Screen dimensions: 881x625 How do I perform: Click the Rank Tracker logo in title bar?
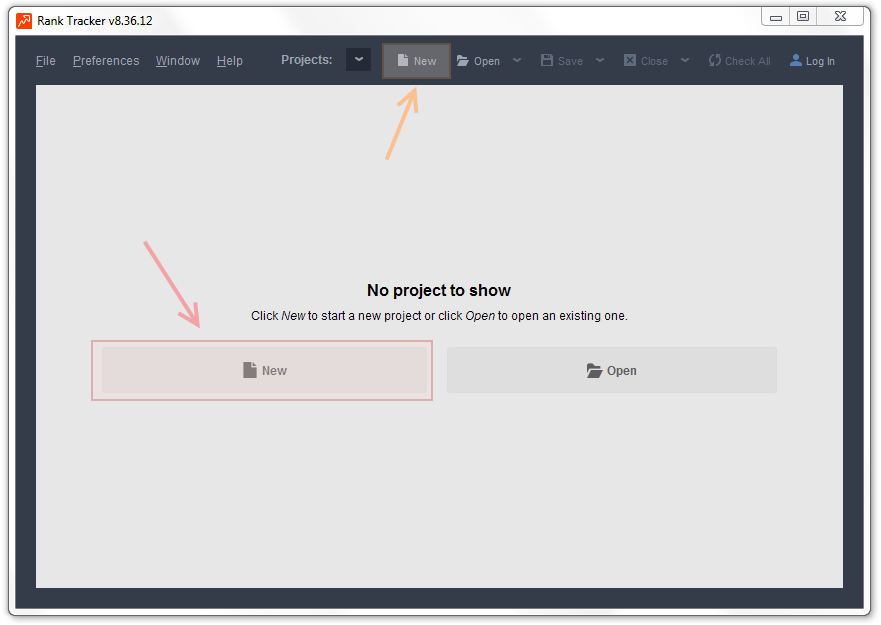25,20
